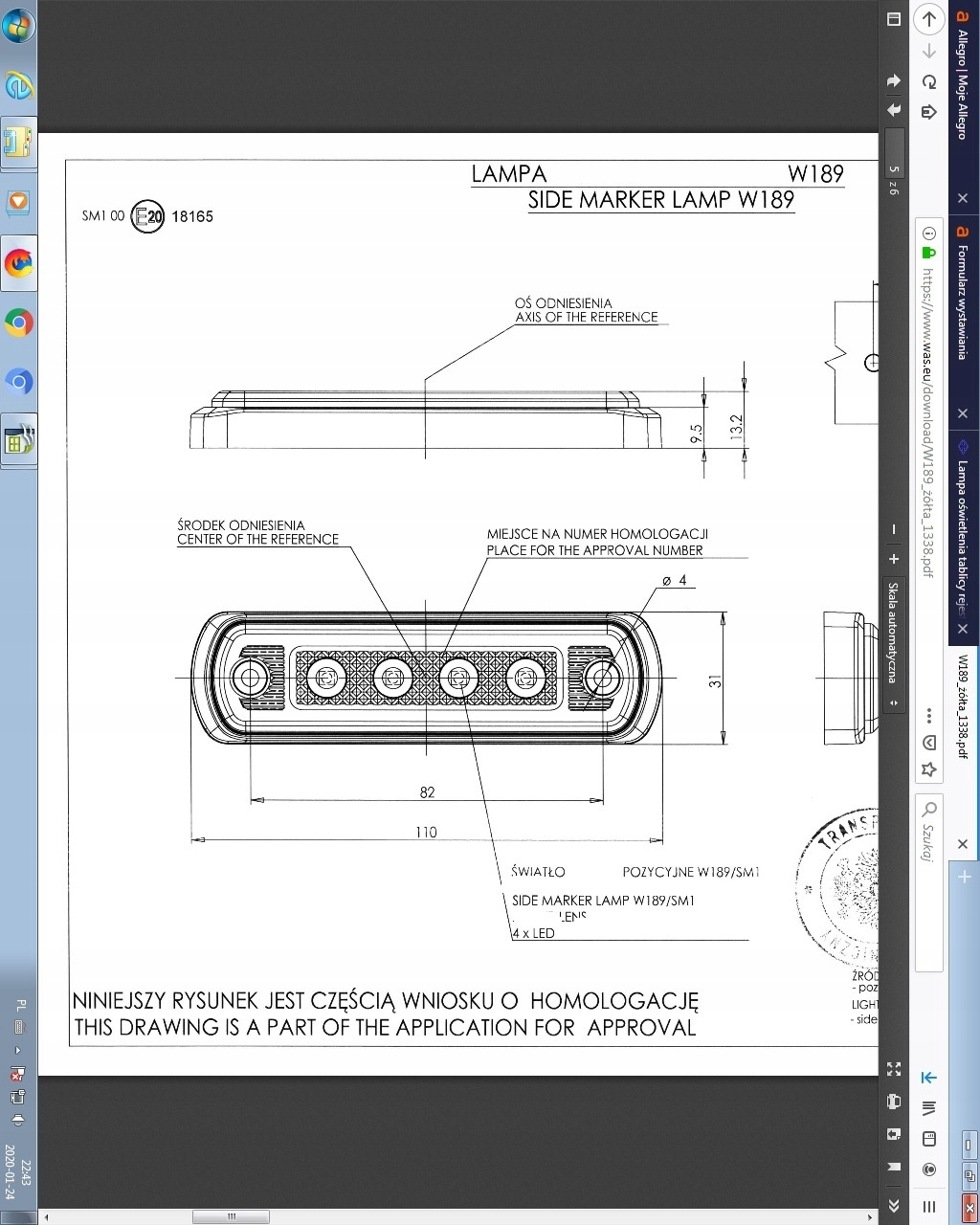Zoom in the PDF with plus button

click(x=894, y=559)
